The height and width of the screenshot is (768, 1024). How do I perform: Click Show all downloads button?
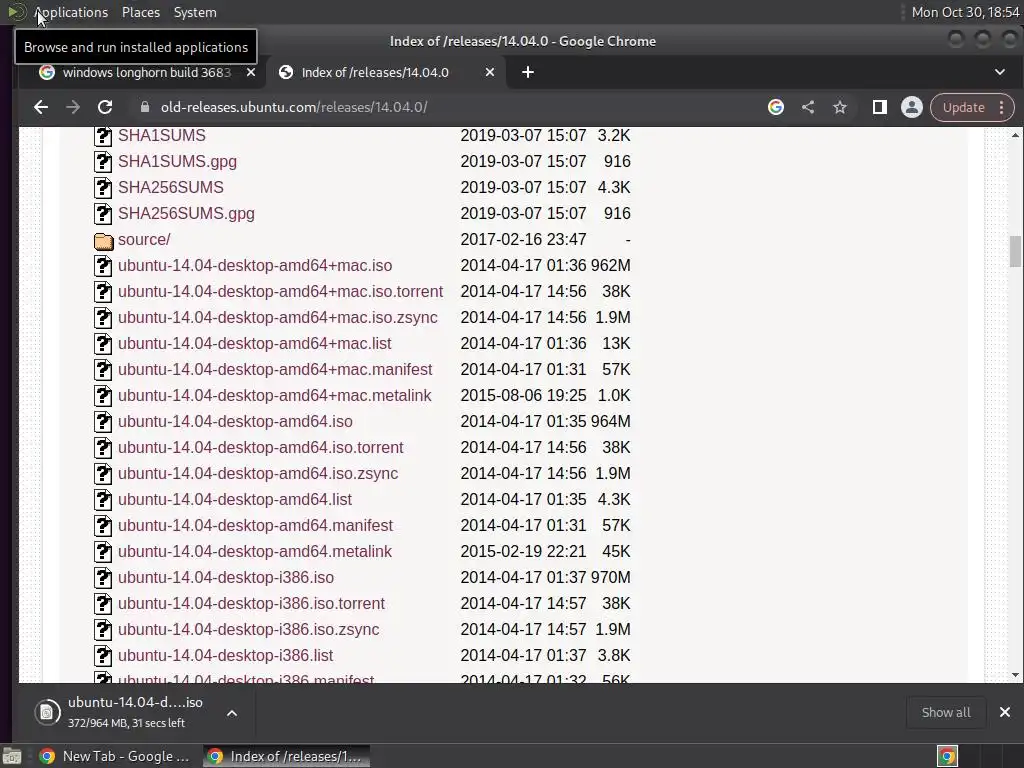click(946, 712)
